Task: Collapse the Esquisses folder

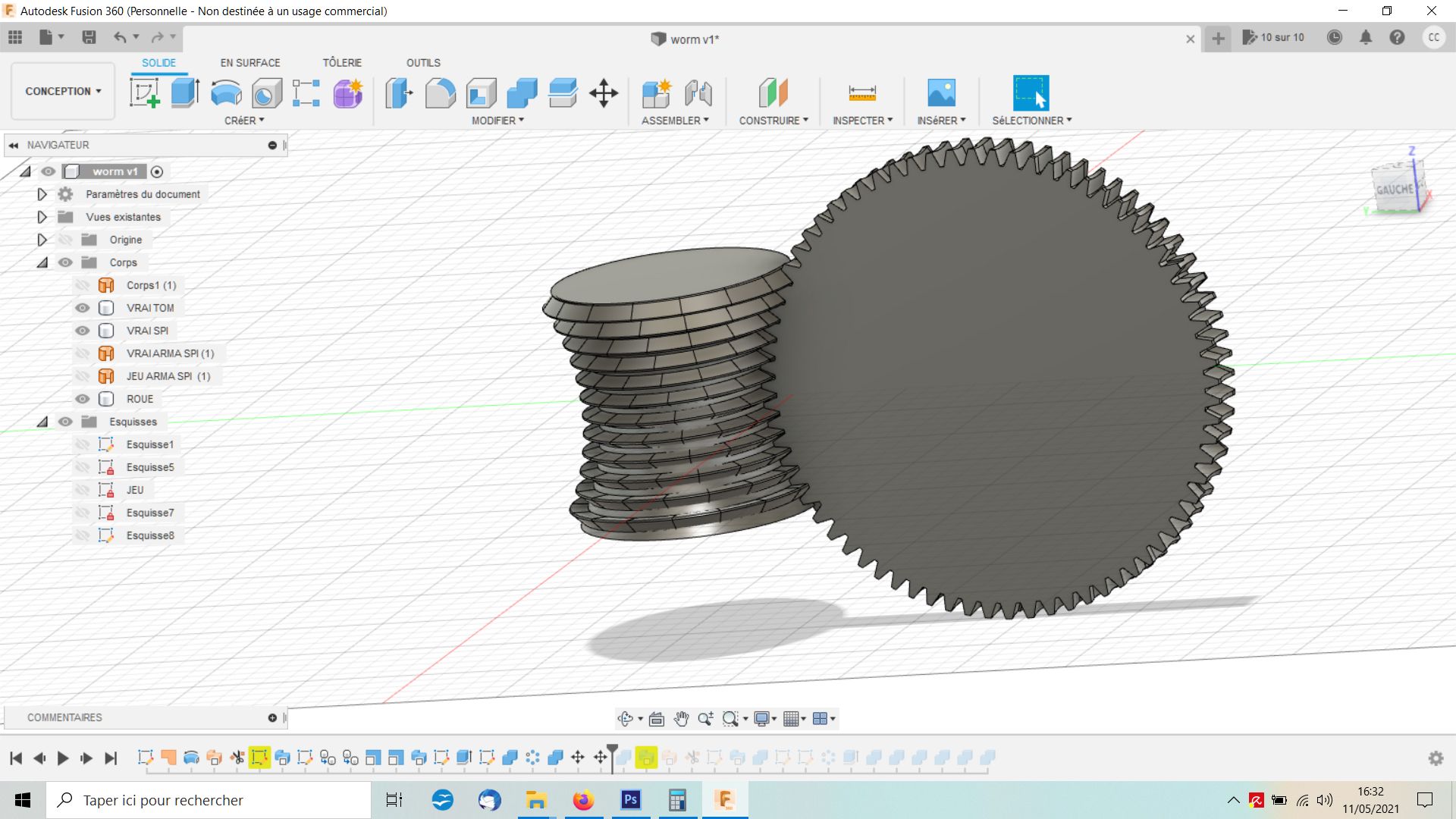Action: 42,422
